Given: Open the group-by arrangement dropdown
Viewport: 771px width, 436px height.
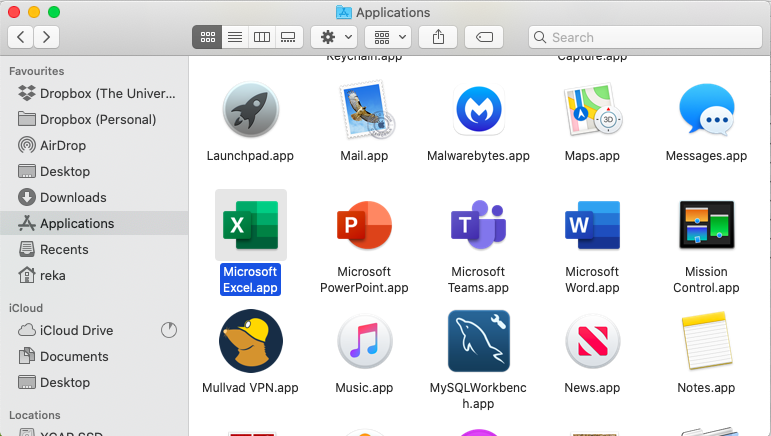Looking at the screenshot, I should coord(388,37).
